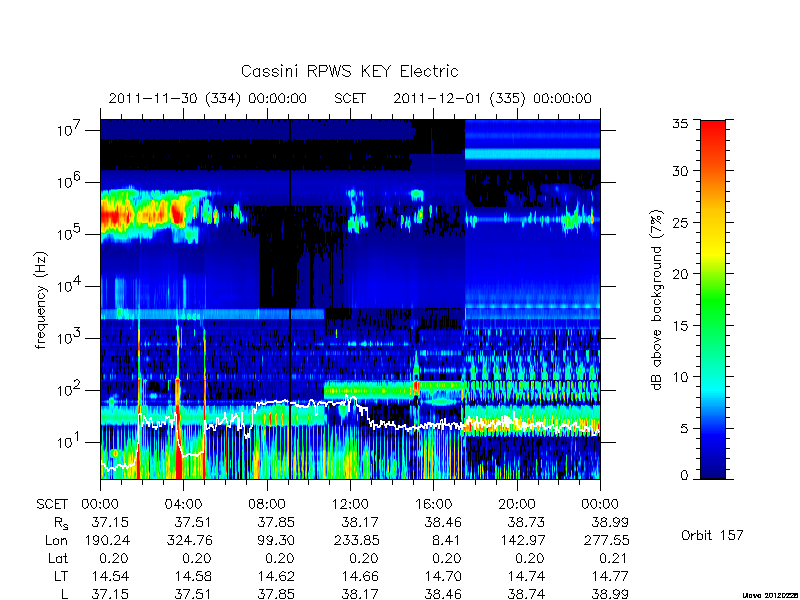This screenshot has width=800, height=600.
Task: Click the 5 value on the color scale
Action: (x=684, y=428)
